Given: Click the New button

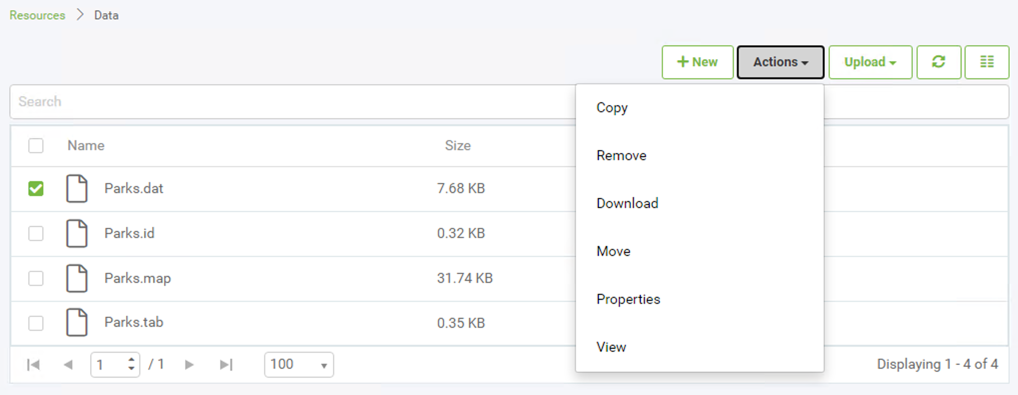Looking at the screenshot, I should pyautogui.click(x=698, y=62).
